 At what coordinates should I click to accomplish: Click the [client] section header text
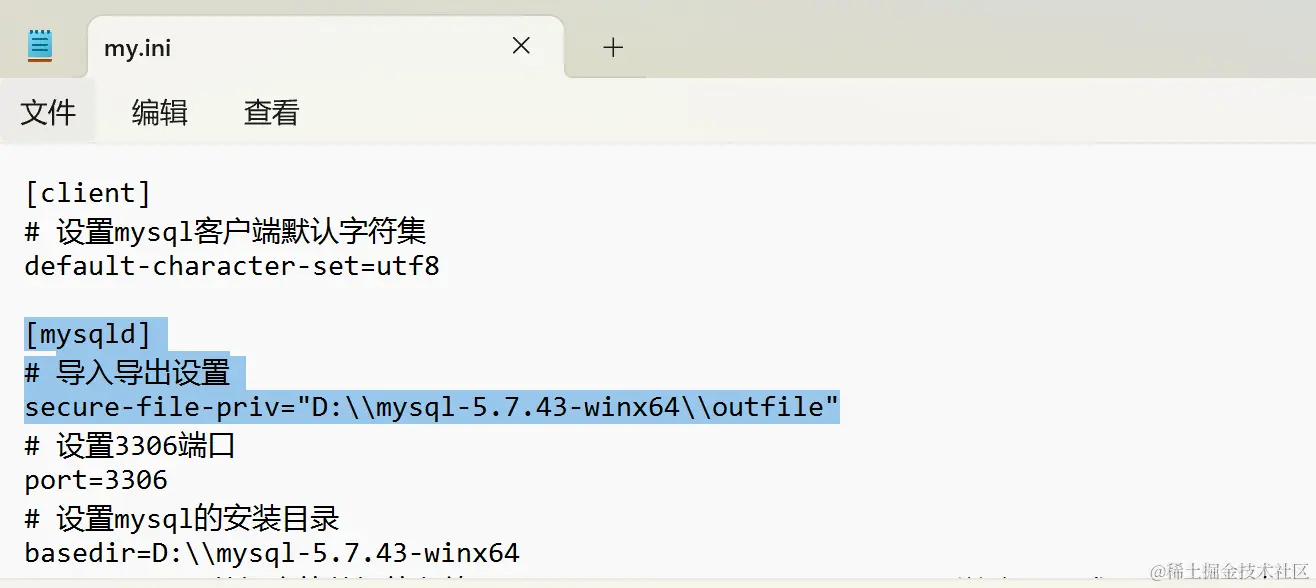coord(88,192)
